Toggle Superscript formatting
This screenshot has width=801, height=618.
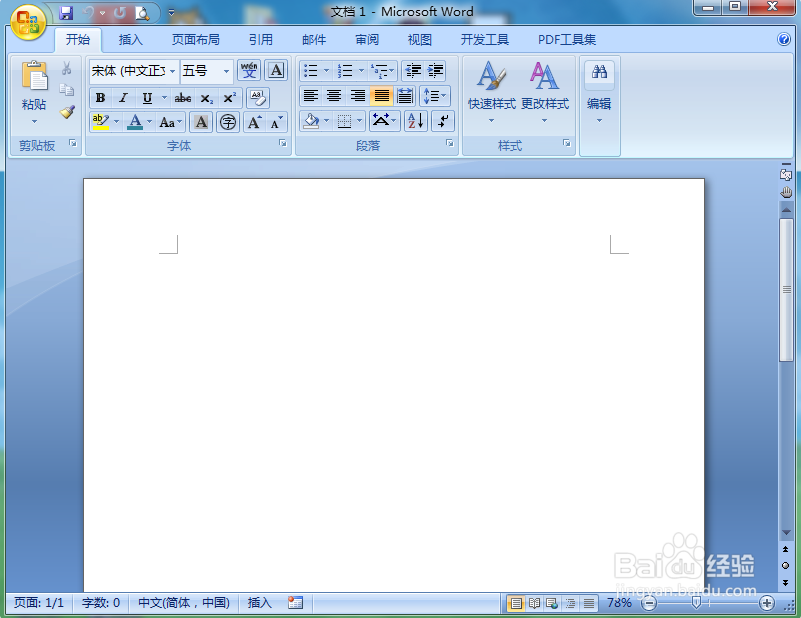[229, 98]
